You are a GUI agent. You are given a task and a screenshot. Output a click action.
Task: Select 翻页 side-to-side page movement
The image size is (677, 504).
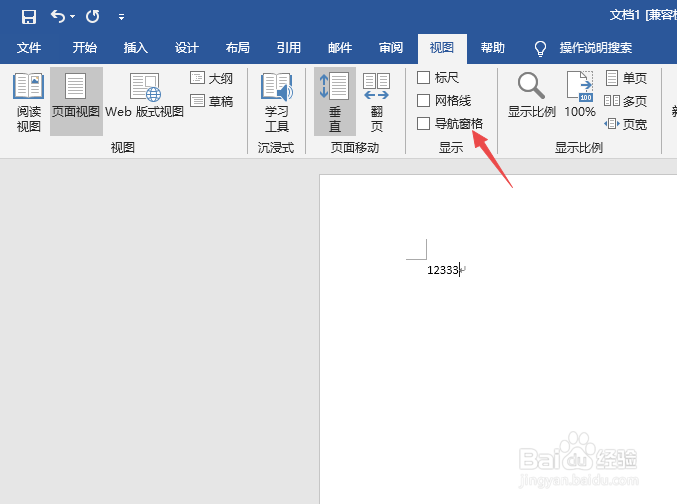pyautogui.click(x=376, y=102)
